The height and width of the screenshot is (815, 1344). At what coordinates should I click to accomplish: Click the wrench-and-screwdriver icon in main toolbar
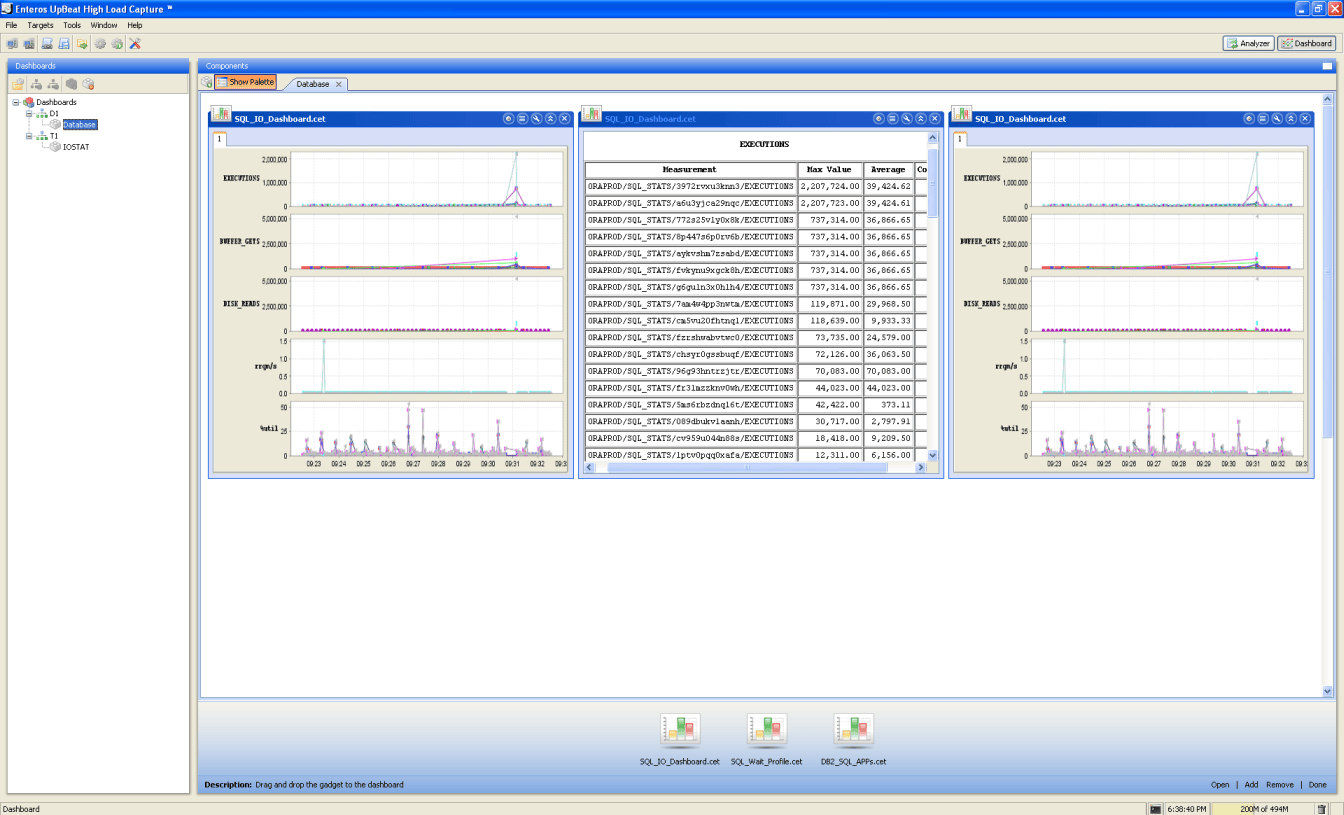coord(135,43)
